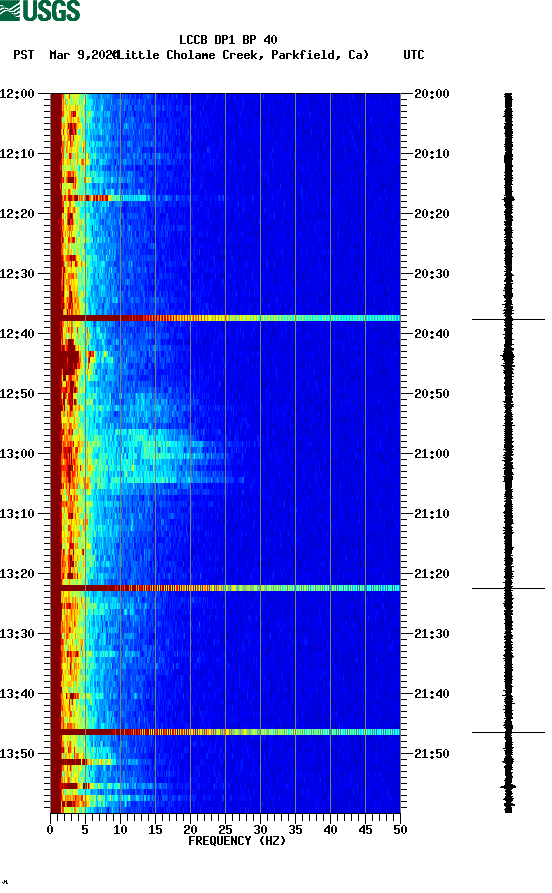
Task: Click the '30' frequency axis label
Action: (260, 830)
